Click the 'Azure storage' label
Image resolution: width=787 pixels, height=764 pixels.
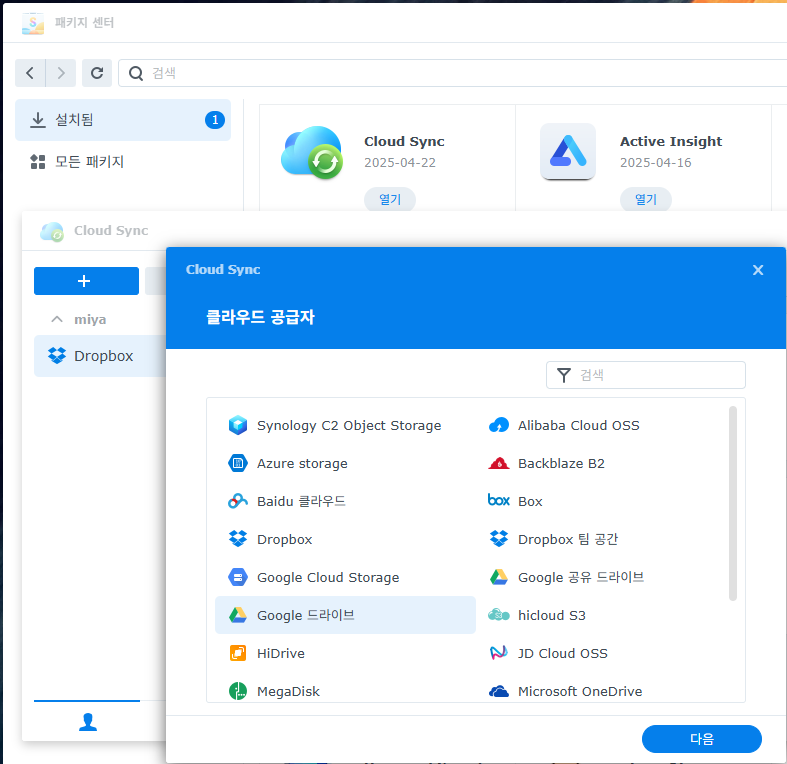[x=302, y=464]
